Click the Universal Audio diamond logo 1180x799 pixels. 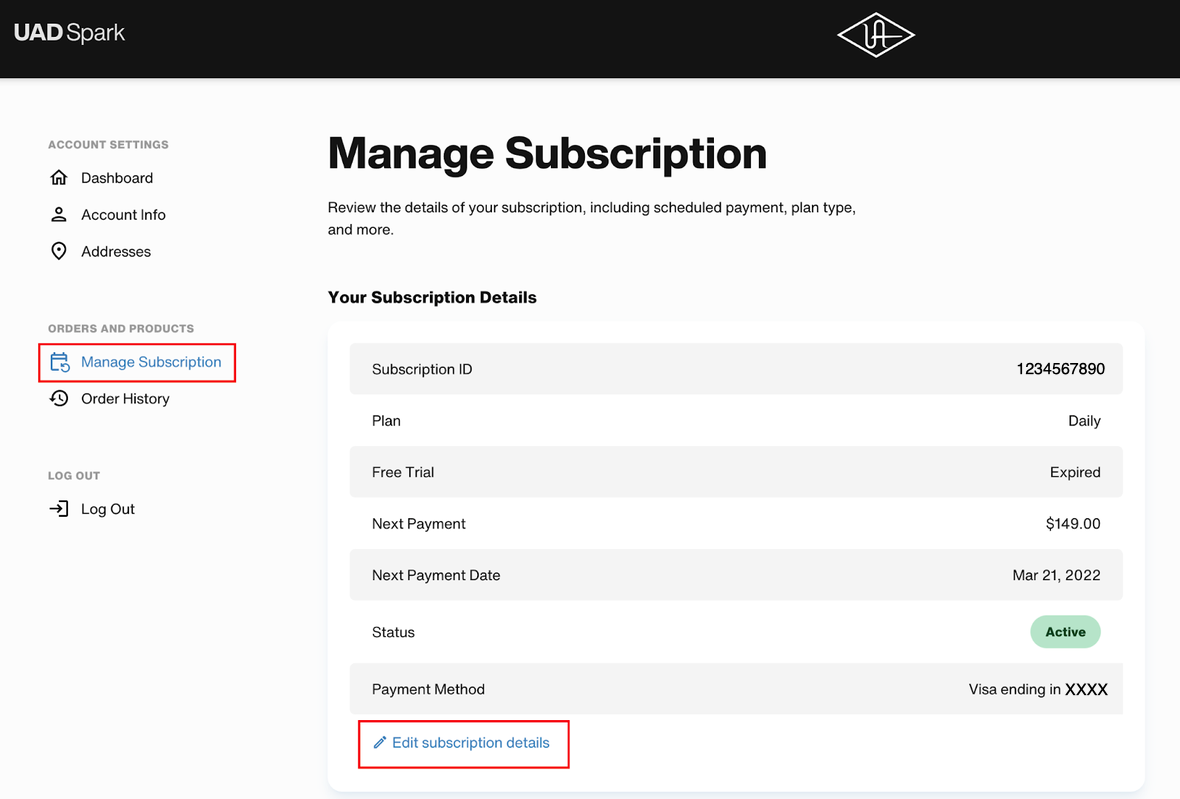point(876,35)
